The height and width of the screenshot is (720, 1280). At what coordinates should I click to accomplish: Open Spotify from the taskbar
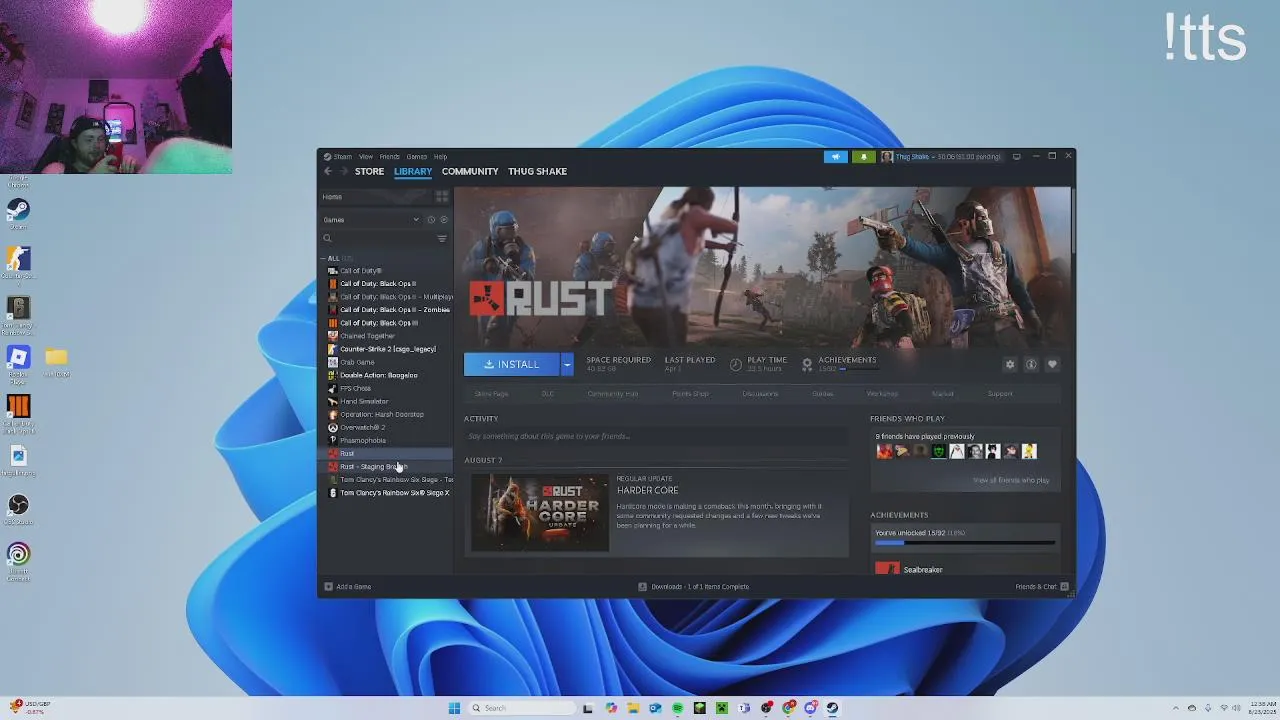677,708
